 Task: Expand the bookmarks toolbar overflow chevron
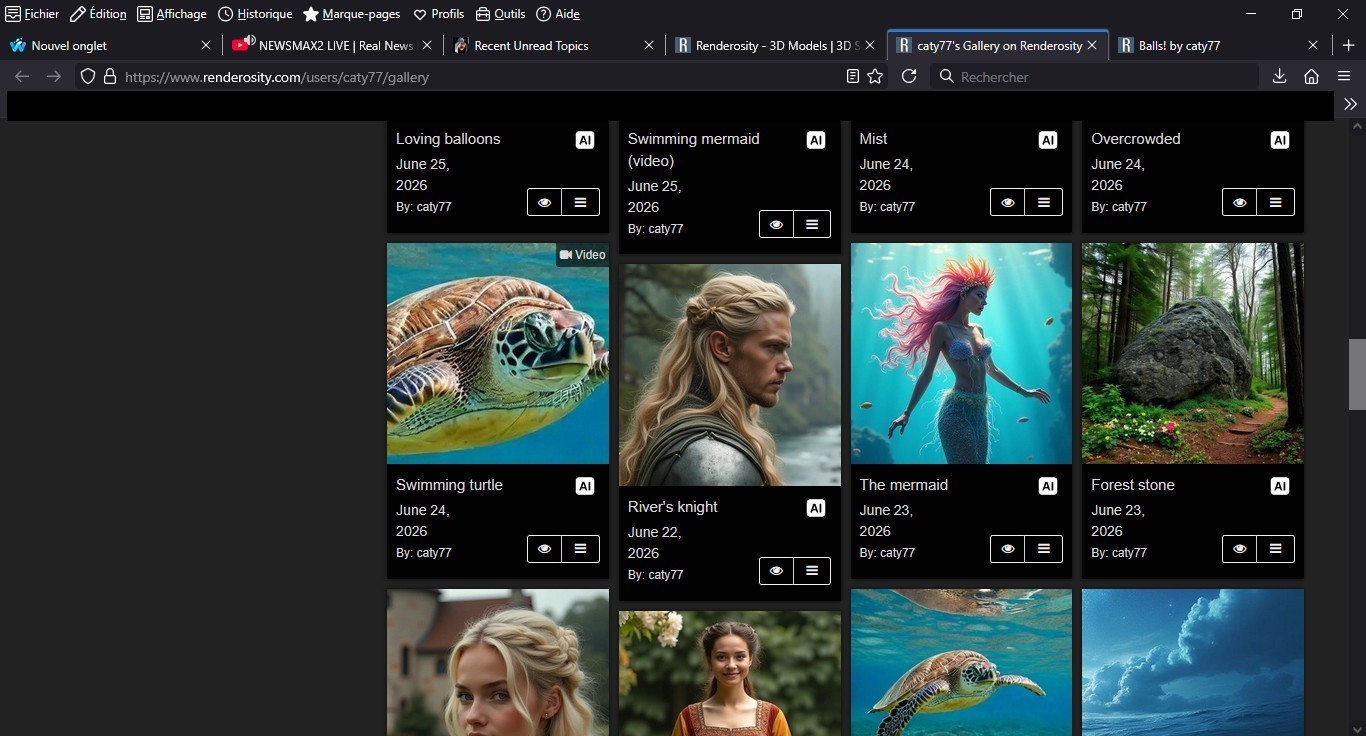point(1350,104)
